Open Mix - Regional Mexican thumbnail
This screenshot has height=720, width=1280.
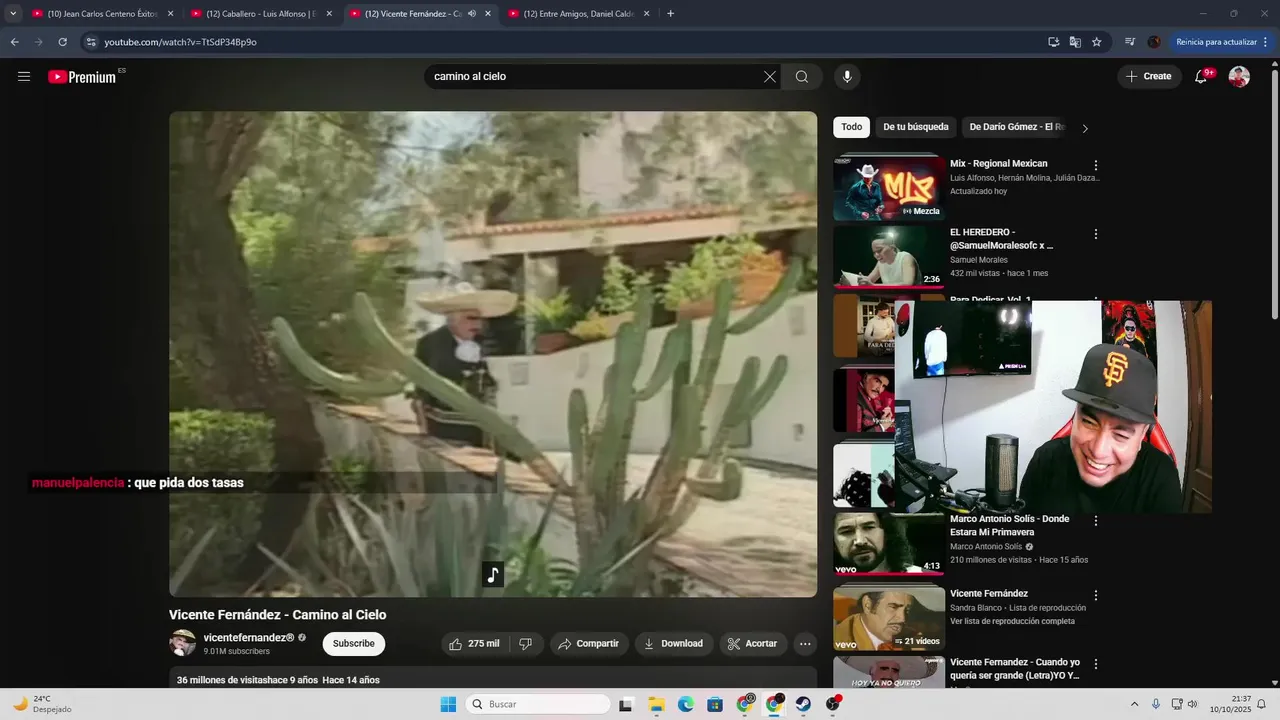click(x=889, y=189)
